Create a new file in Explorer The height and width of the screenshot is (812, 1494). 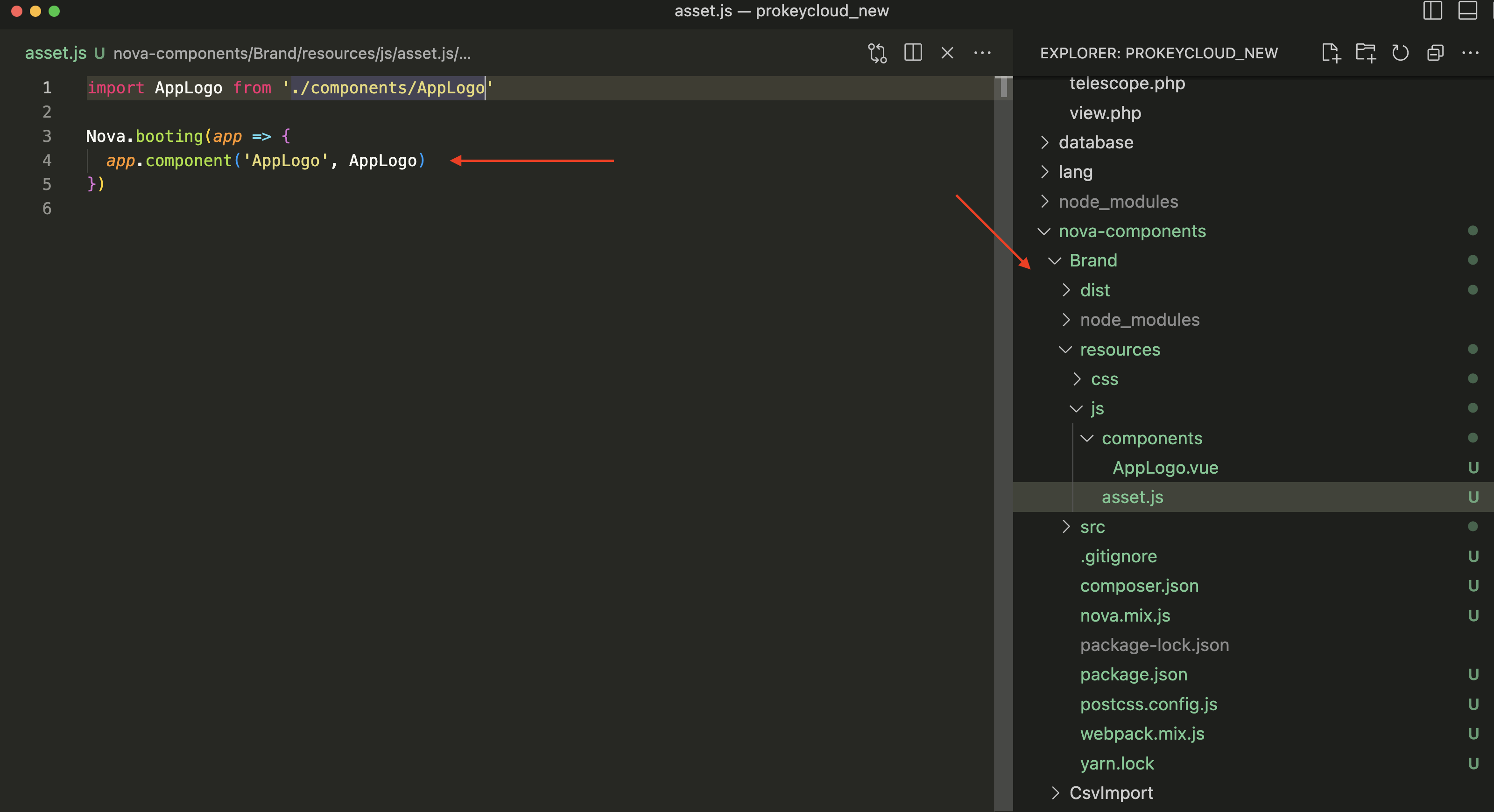[x=1331, y=53]
